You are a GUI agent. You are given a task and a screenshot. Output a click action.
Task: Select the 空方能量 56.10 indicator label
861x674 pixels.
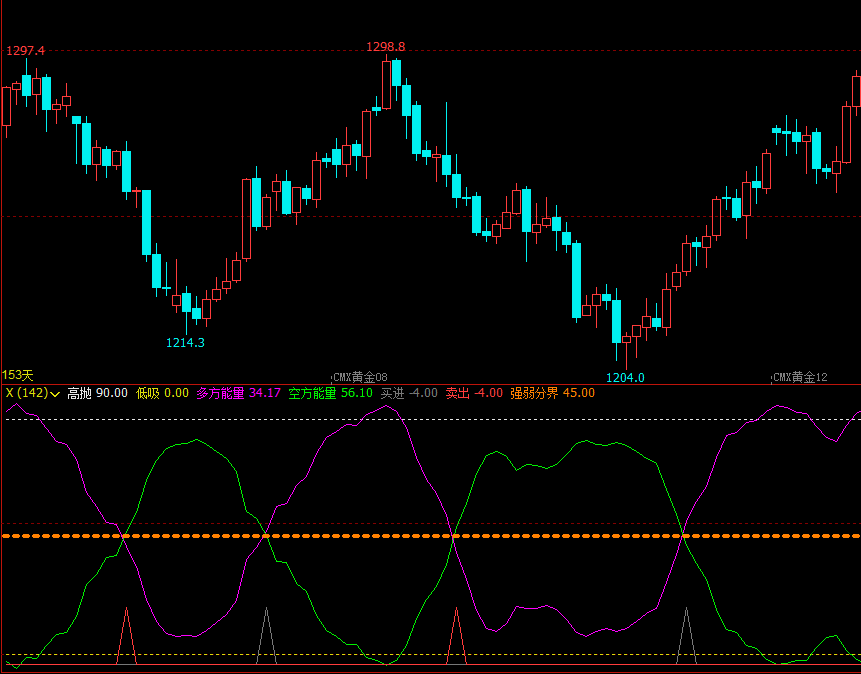pos(330,393)
